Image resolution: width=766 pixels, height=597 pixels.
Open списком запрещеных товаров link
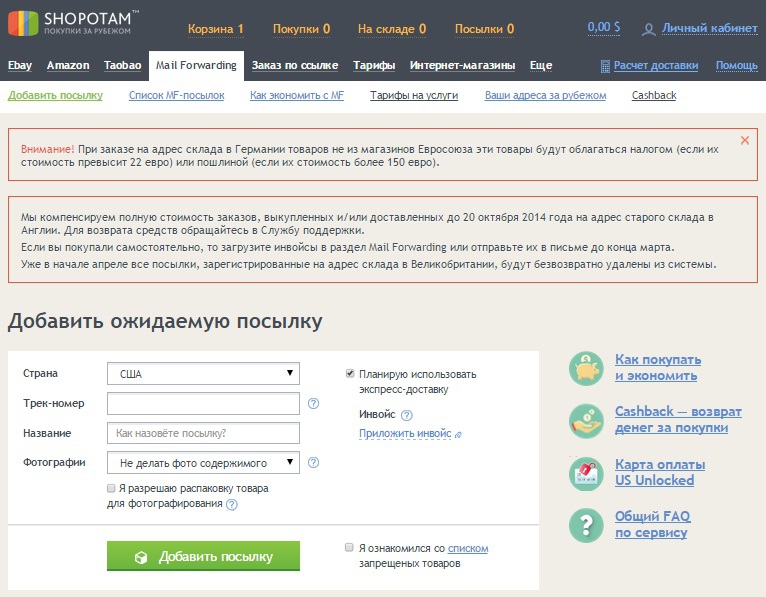(468, 549)
